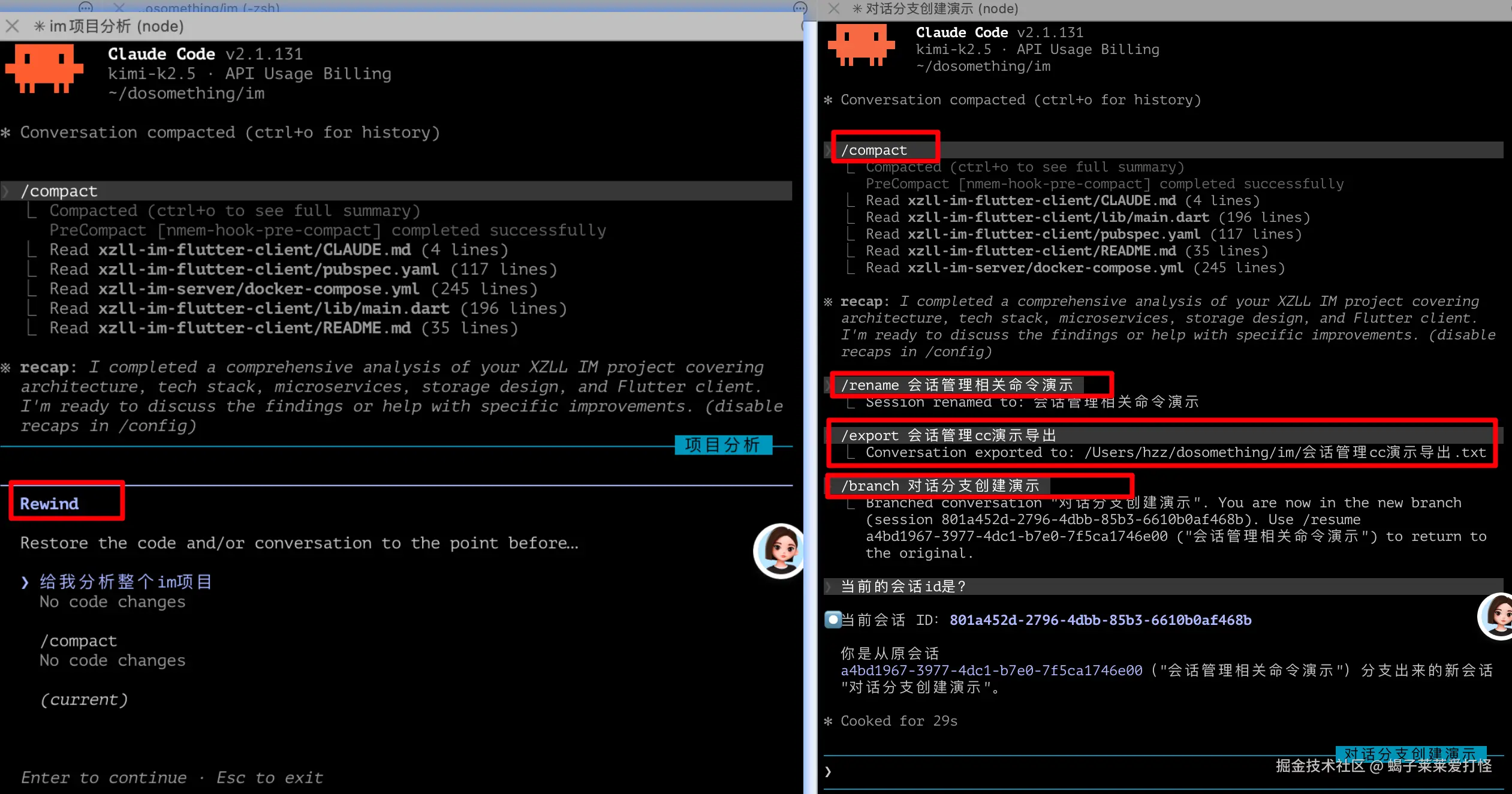Click "PreCompact [nmem-hook-pre-compact]" line in the right pane

coord(1105,184)
